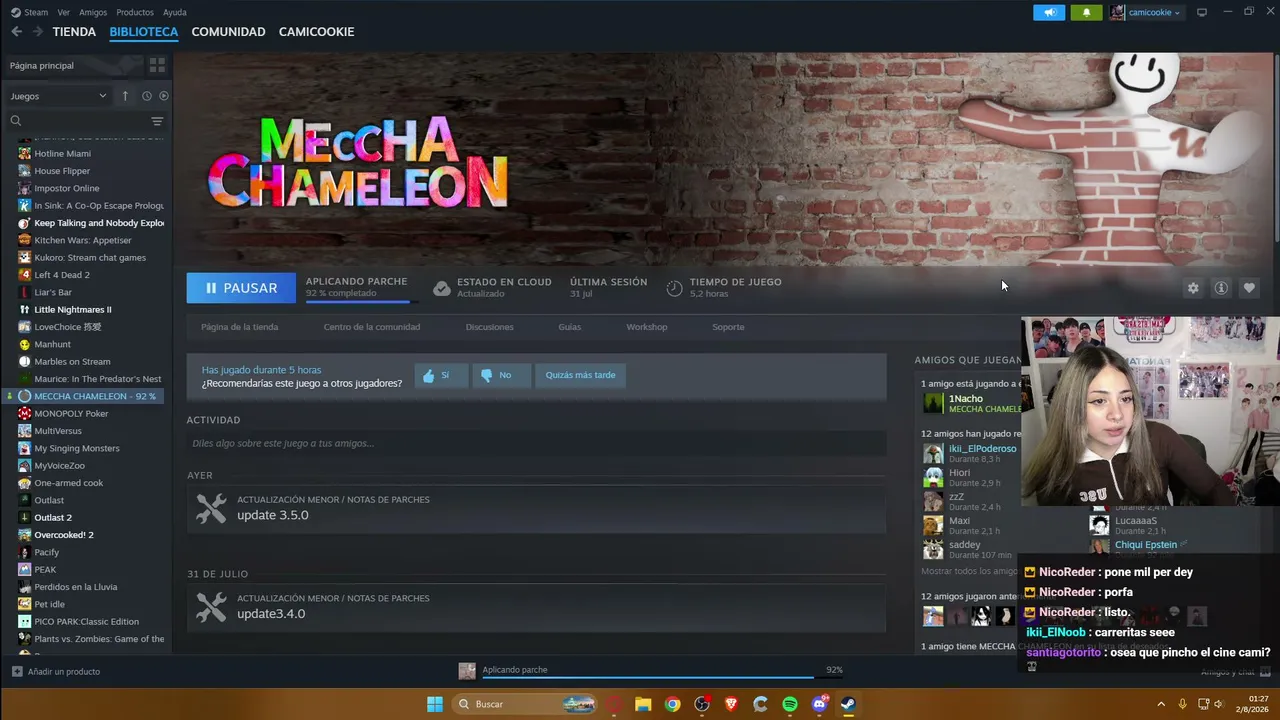The width and height of the screenshot is (1280, 720).
Task: Launch Brave browser from the taskbar
Action: (731, 704)
